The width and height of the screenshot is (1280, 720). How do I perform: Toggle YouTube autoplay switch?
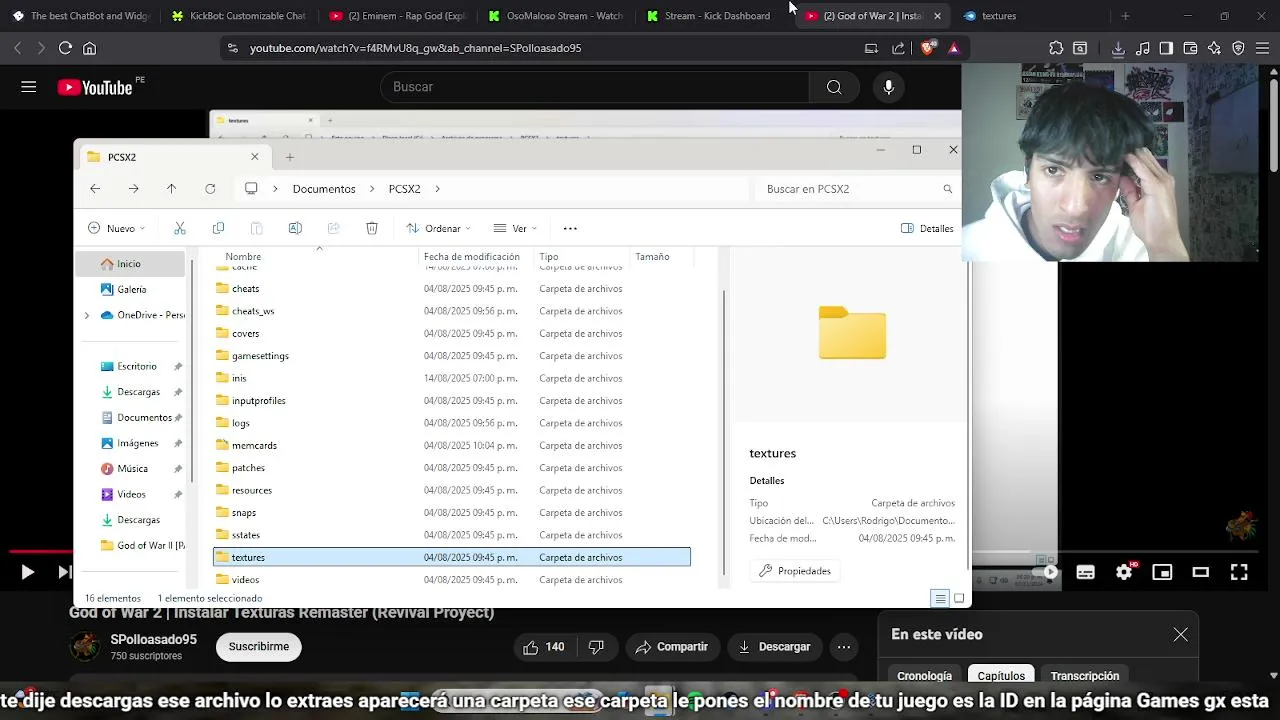(x=1046, y=572)
